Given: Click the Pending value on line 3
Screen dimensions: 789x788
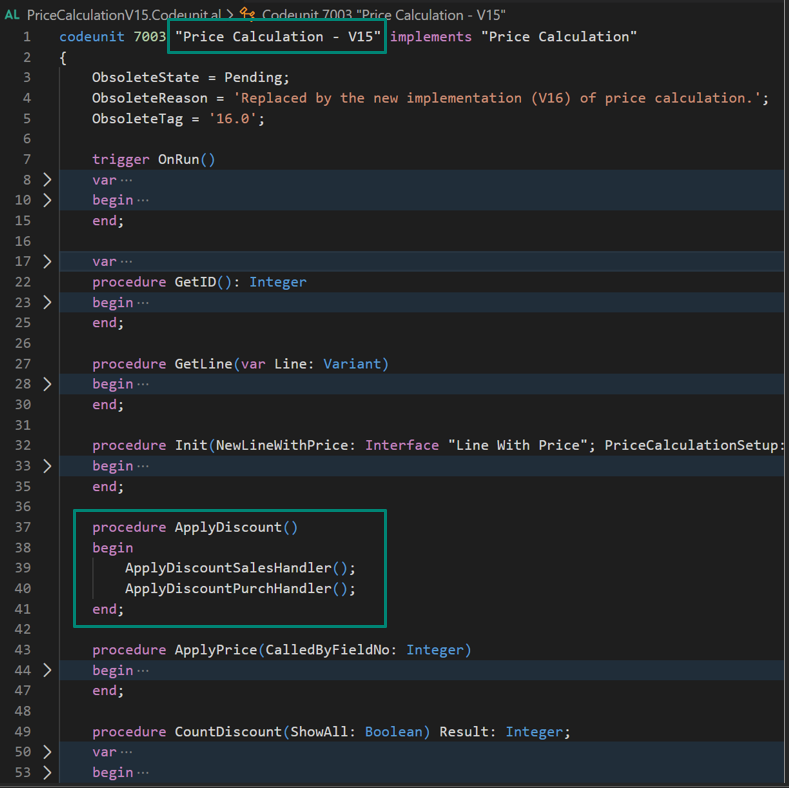Looking at the screenshot, I should 253,77.
